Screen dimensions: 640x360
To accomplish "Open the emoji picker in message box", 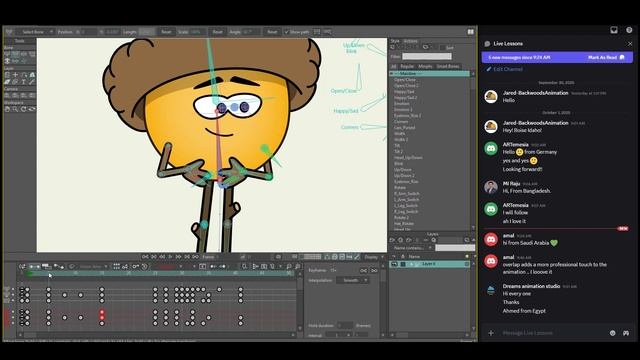I will tap(613, 333).
